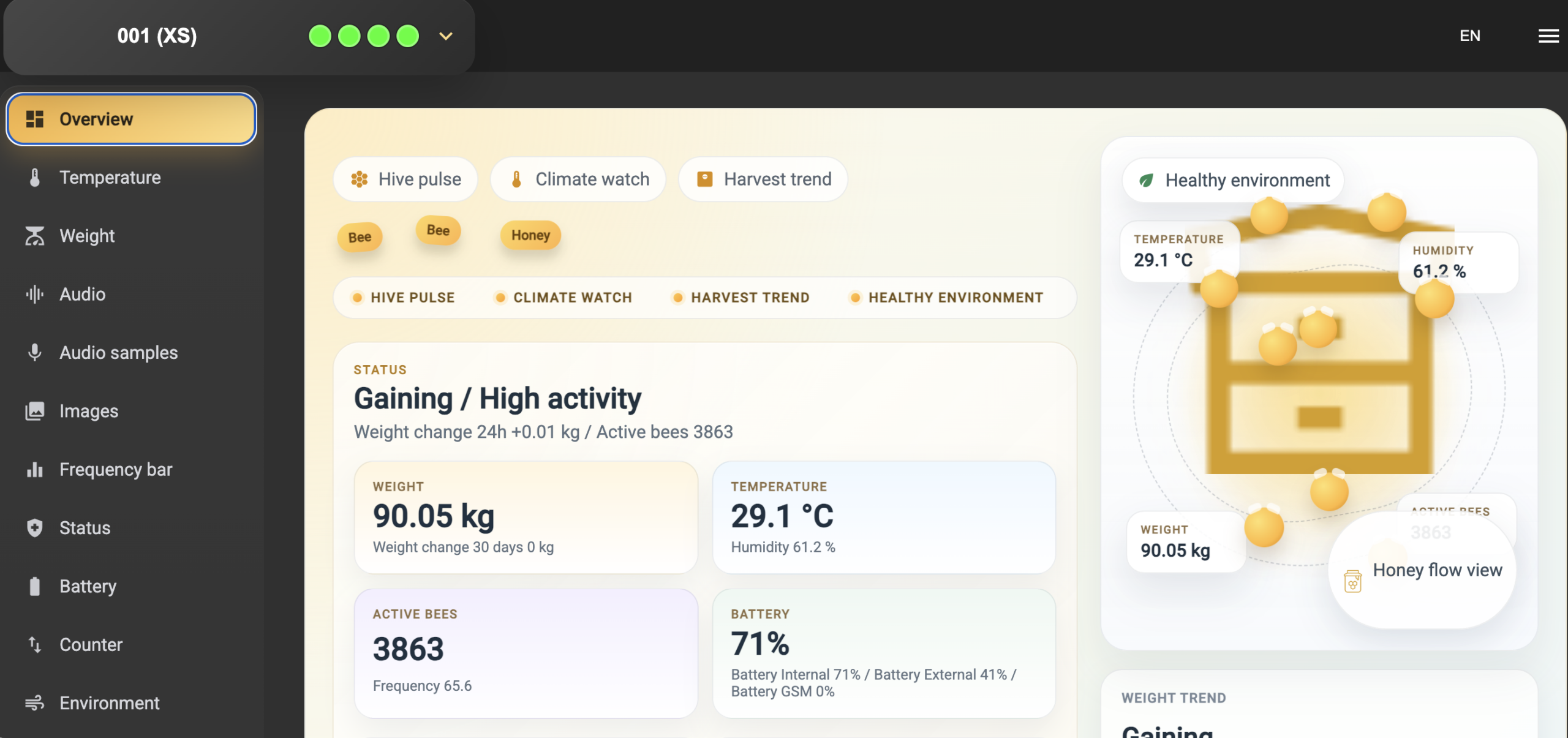Image resolution: width=1568 pixels, height=738 pixels.
Task: Click the honey jar icon in Honey flow view
Action: [1352, 580]
